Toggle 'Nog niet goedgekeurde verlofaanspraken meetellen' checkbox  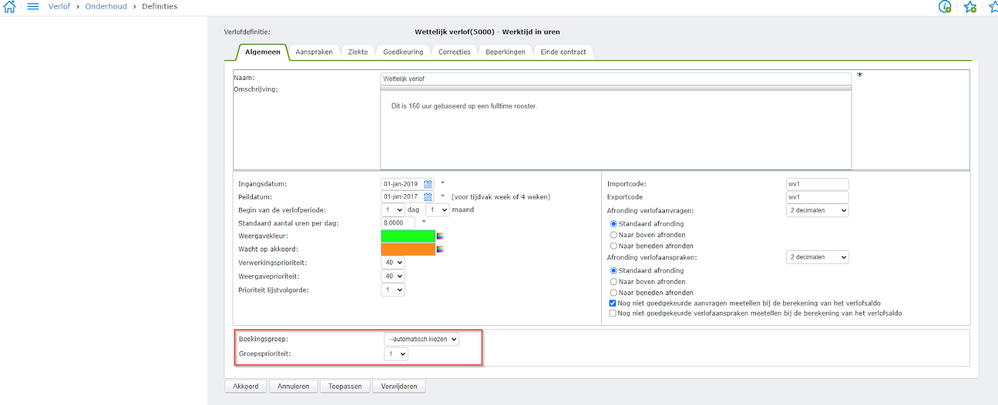613,314
